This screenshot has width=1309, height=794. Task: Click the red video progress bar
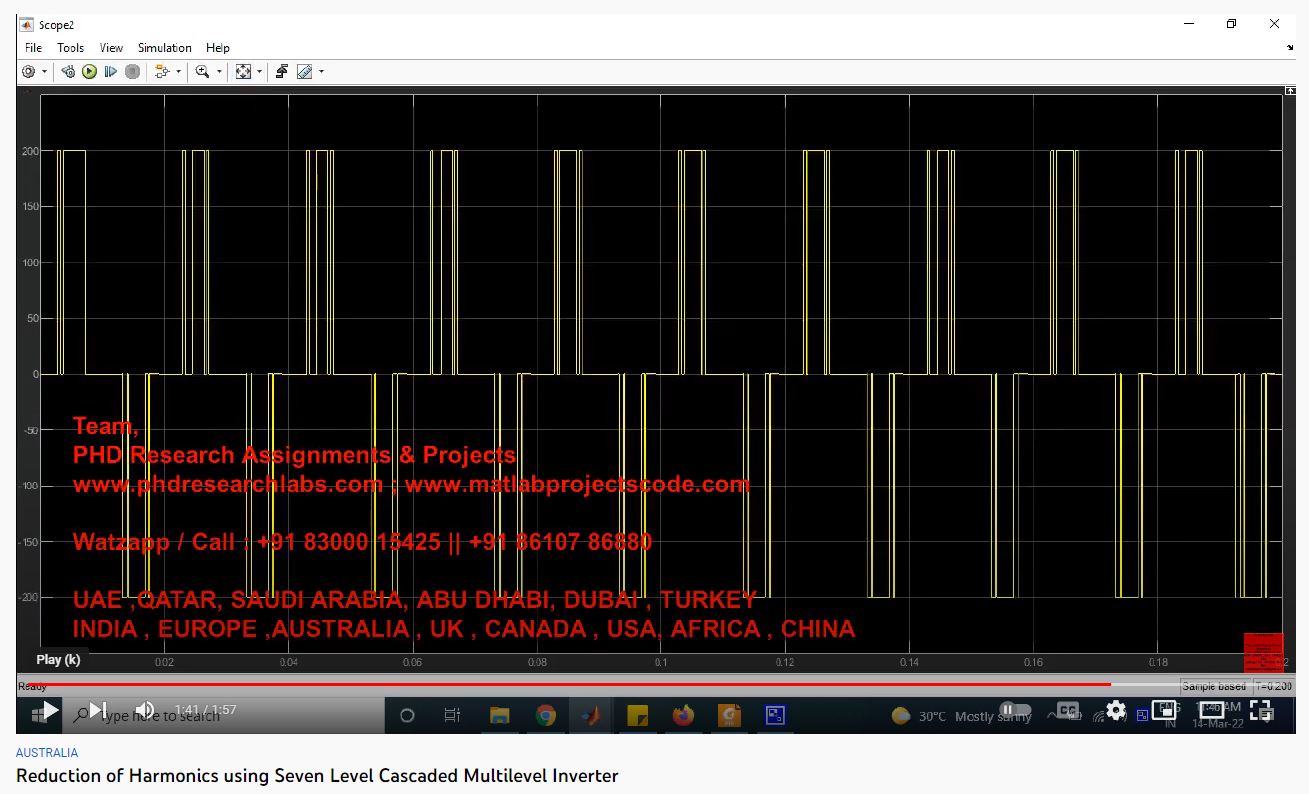(560, 685)
